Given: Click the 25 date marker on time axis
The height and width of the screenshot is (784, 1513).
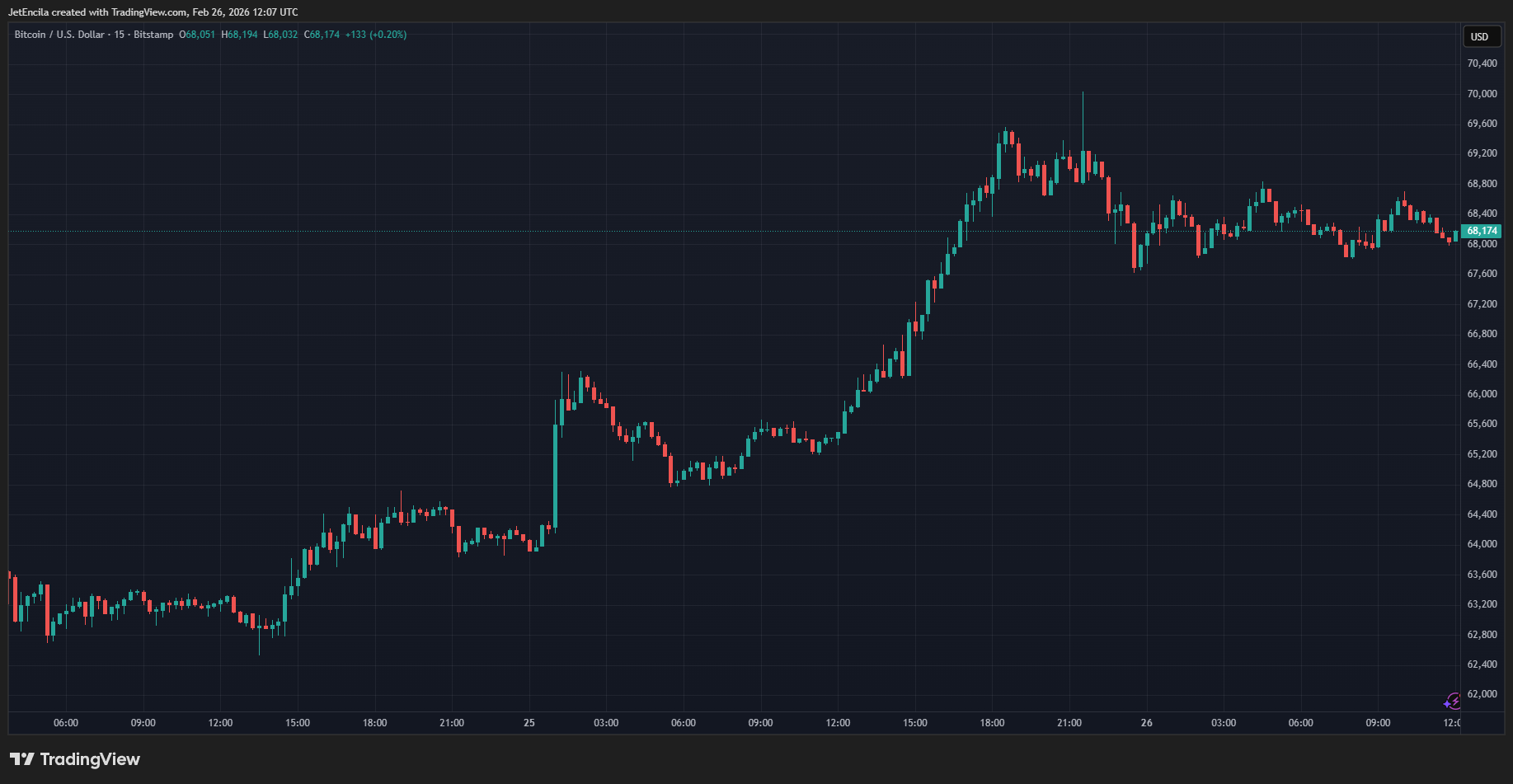Looking at the screenshot, I should tap(529, 723).
